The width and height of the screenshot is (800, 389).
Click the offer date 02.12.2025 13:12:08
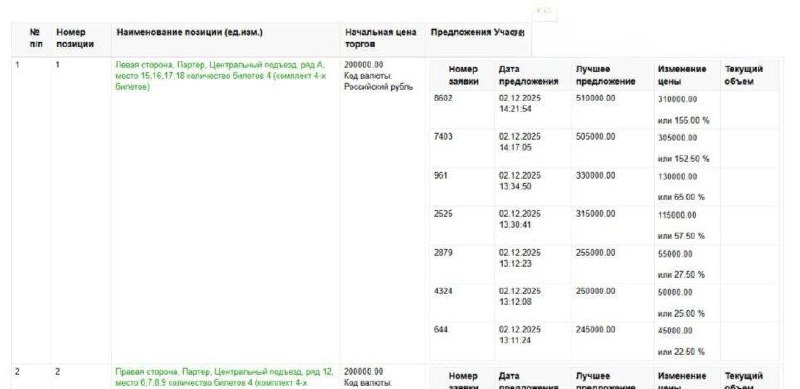click(x=519, y=297)
